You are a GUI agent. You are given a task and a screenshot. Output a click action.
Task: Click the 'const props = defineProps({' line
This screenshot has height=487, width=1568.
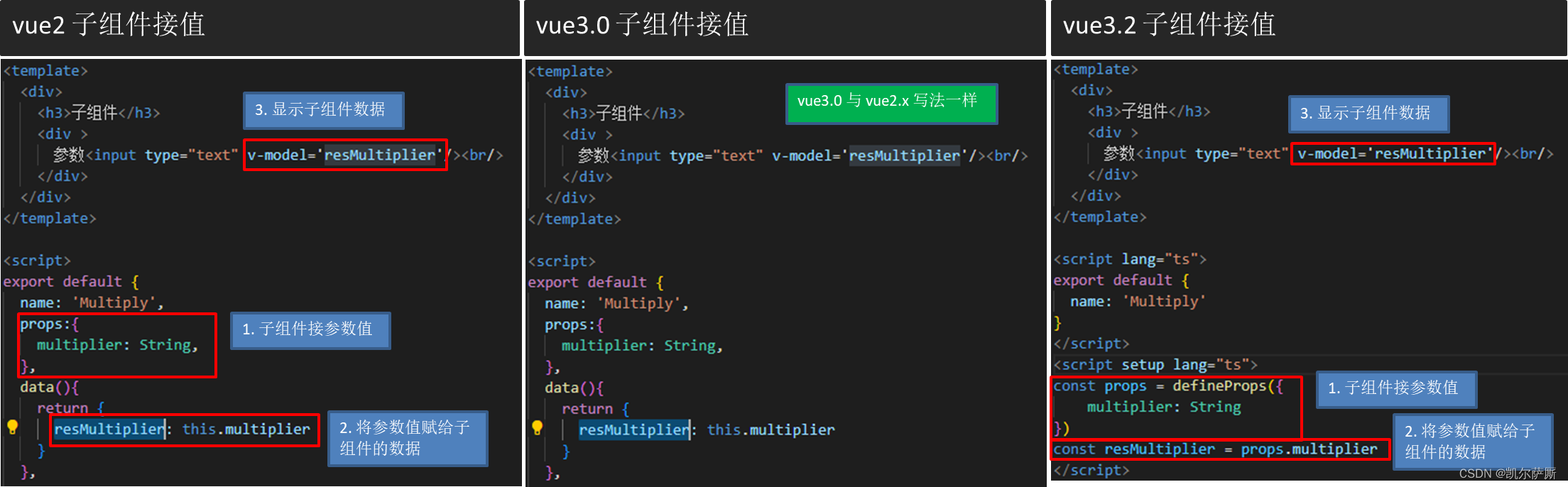pyautogui.click(x=1168, y=385)
